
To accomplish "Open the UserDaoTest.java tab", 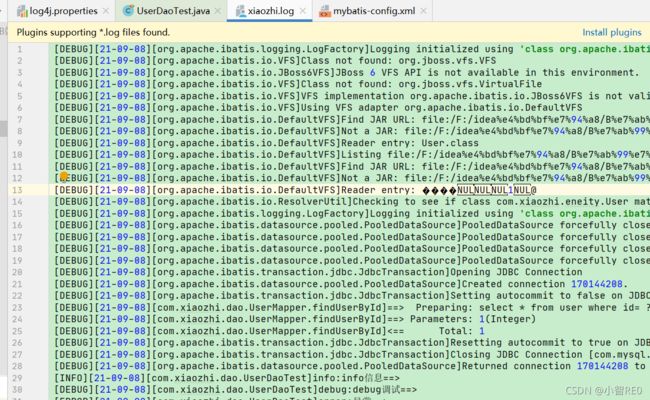I will (173, 11).
